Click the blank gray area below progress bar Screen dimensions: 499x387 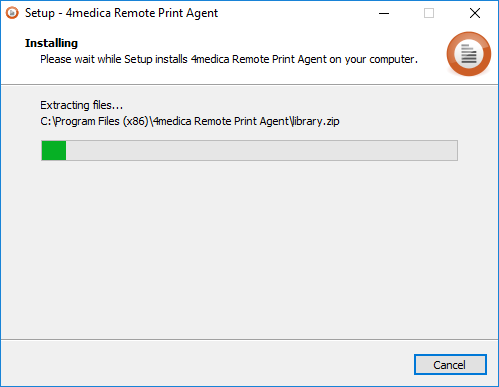click(x=249, y=250)
